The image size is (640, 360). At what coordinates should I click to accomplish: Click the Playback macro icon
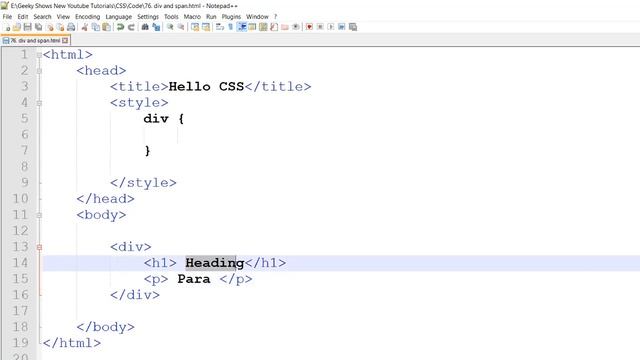[x=331, y=27]
